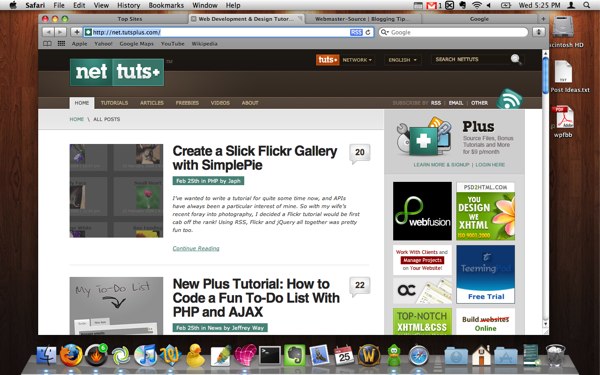The image size is (600, 375).
Task: Open Cyberduck yellow duck in Dock
Action: 196,355
